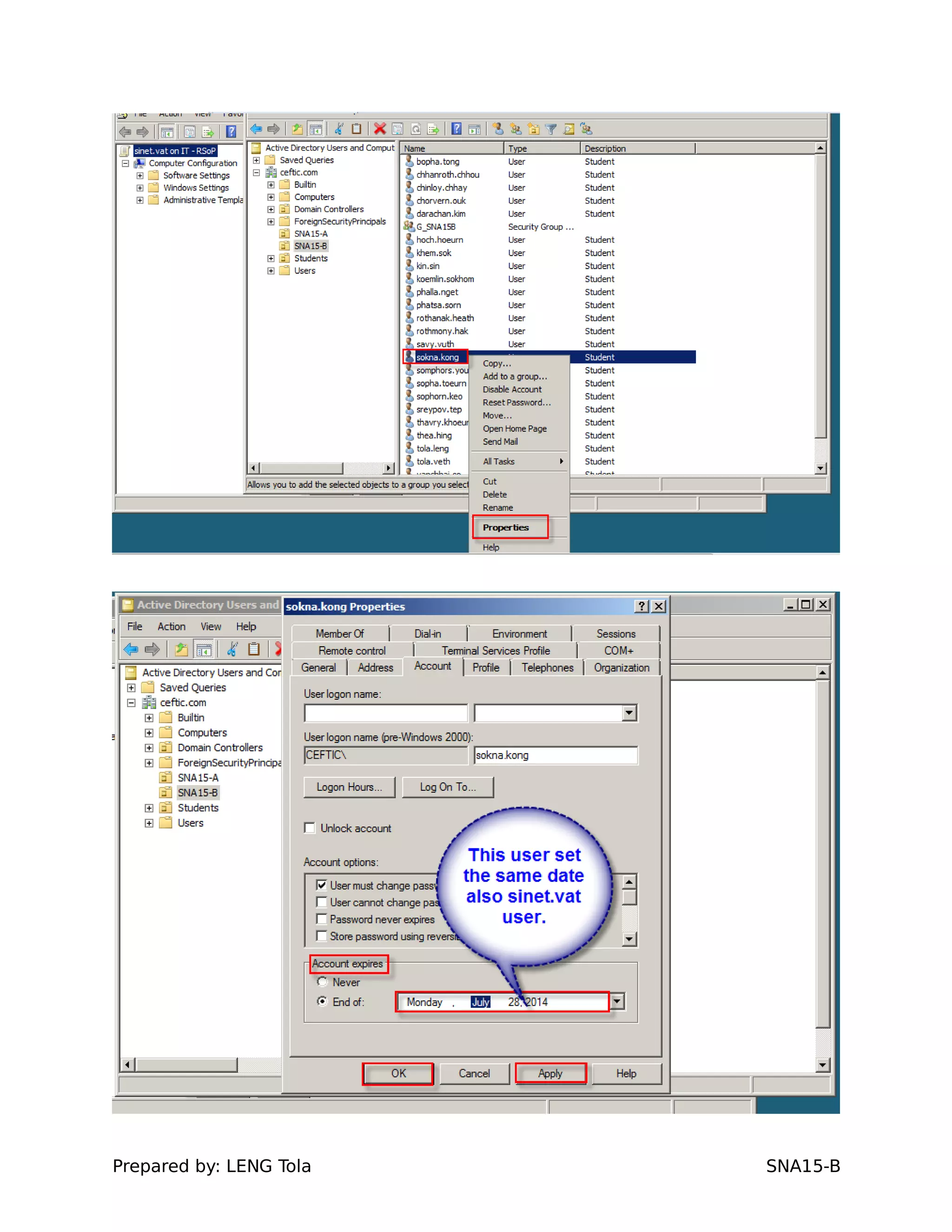The height and width of the screenshot is (1232, 952).
Task: Open the logon name domain suffix dropdown
Action: coord(629,713)
